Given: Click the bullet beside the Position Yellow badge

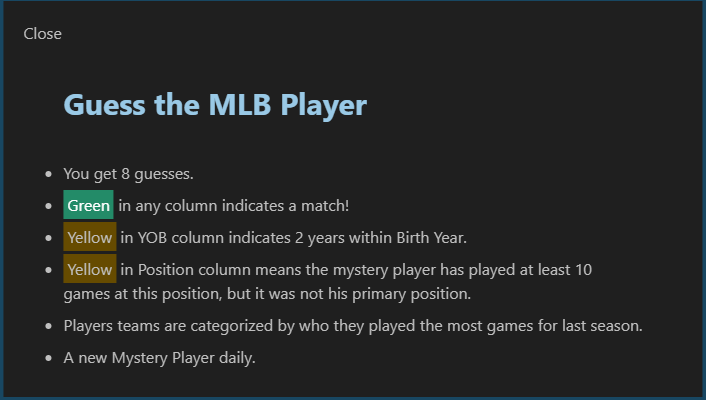Looking at the screenshot, I should [x=48, y=270].
